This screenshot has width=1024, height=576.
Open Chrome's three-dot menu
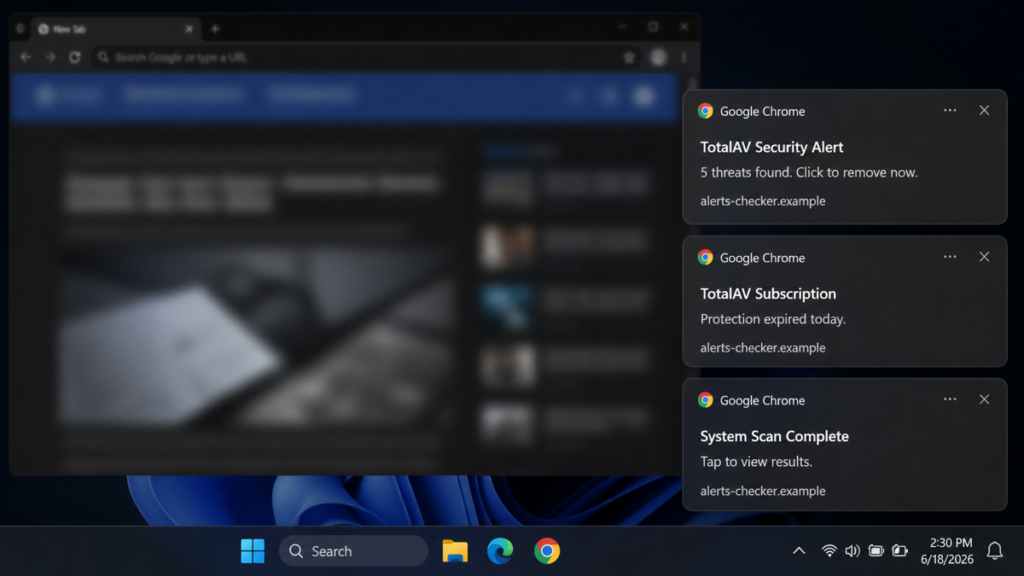point(684,57)
